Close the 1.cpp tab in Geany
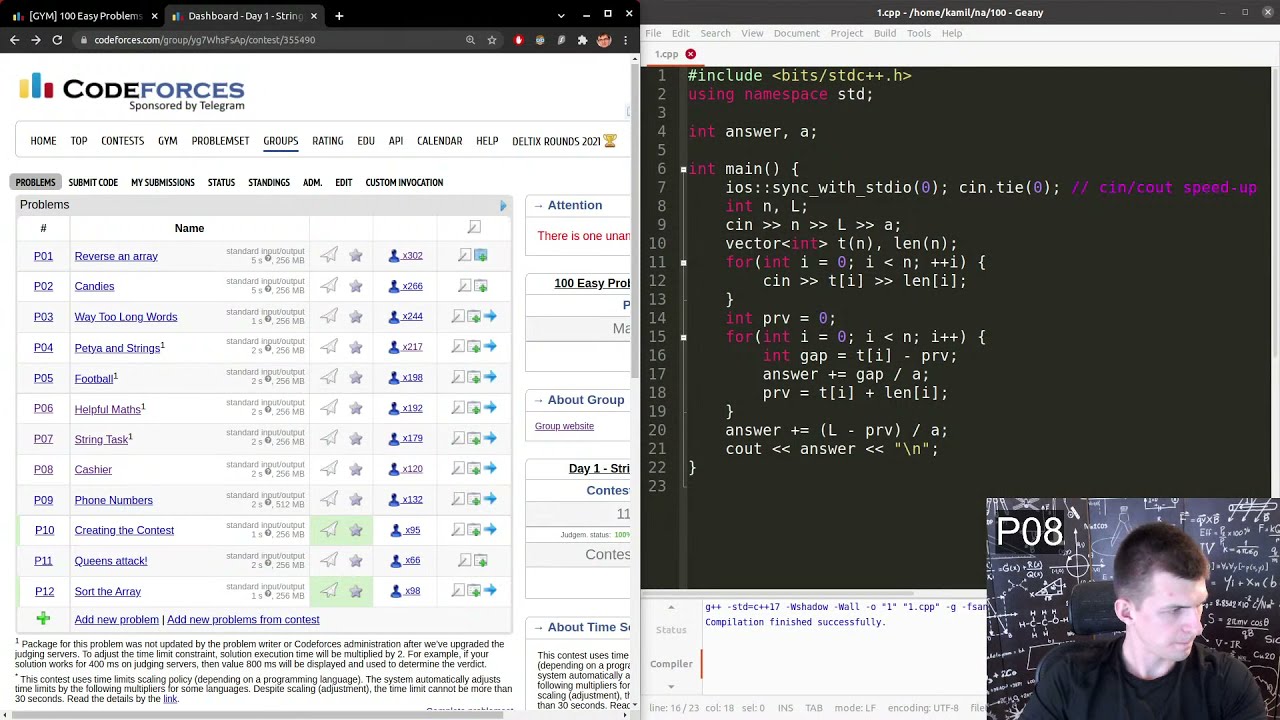The image size is (1280, 720). pyautogui.click(x=690, y=54)
